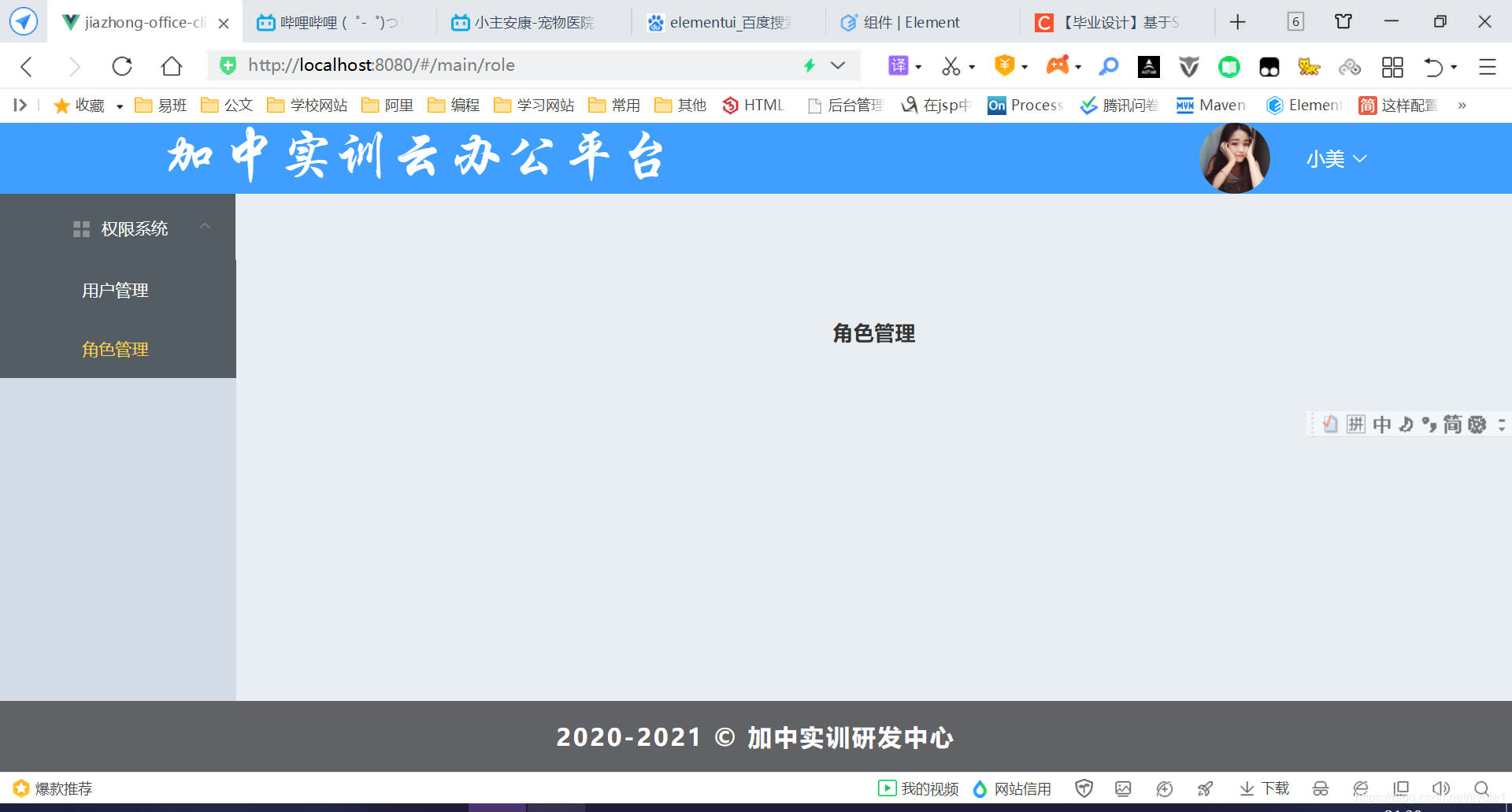Open the 易班 bookmark folder

tap(161, 106)
